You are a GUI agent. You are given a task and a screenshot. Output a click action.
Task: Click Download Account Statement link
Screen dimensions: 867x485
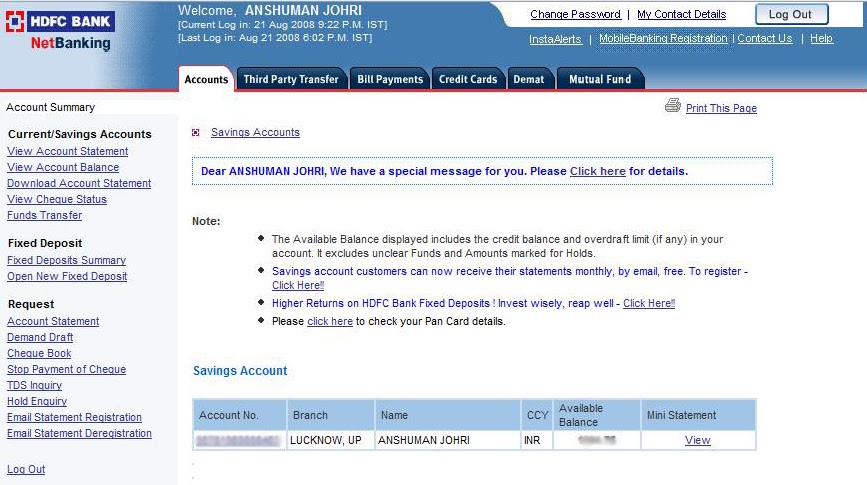click(79, 183)
